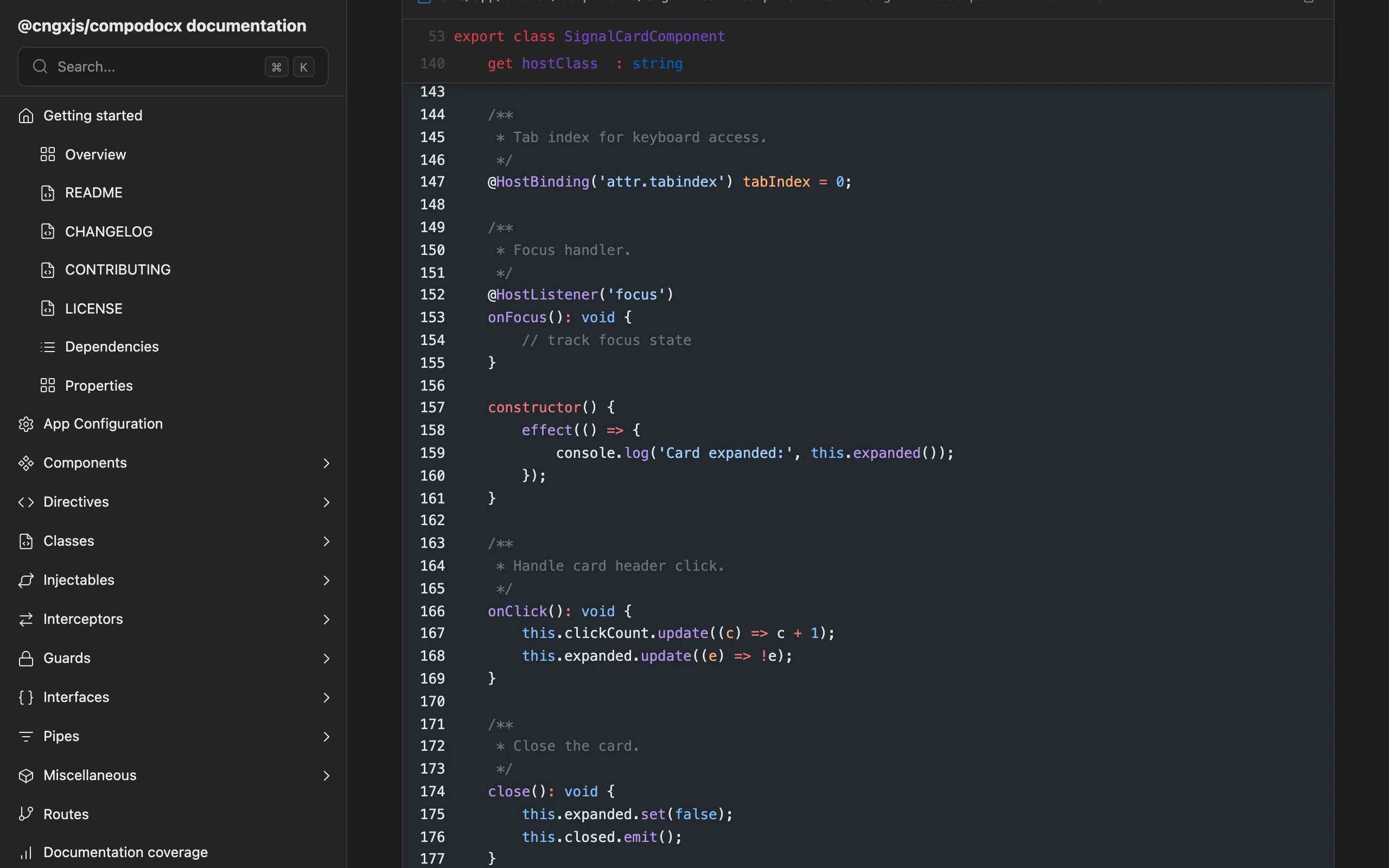
Task: Click the 'onFocus(): void {' line
Action: pos(559,317)
